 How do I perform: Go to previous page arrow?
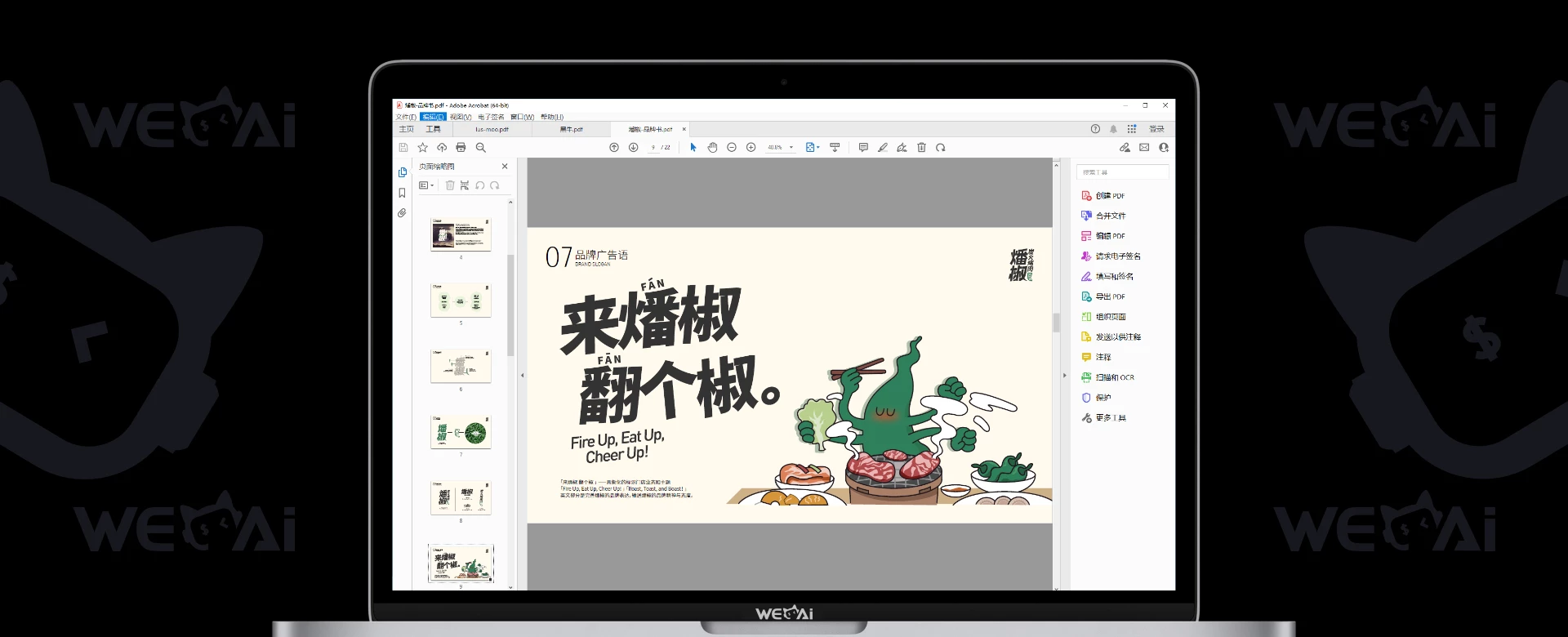pyautogui.click(x=614, y=148)
